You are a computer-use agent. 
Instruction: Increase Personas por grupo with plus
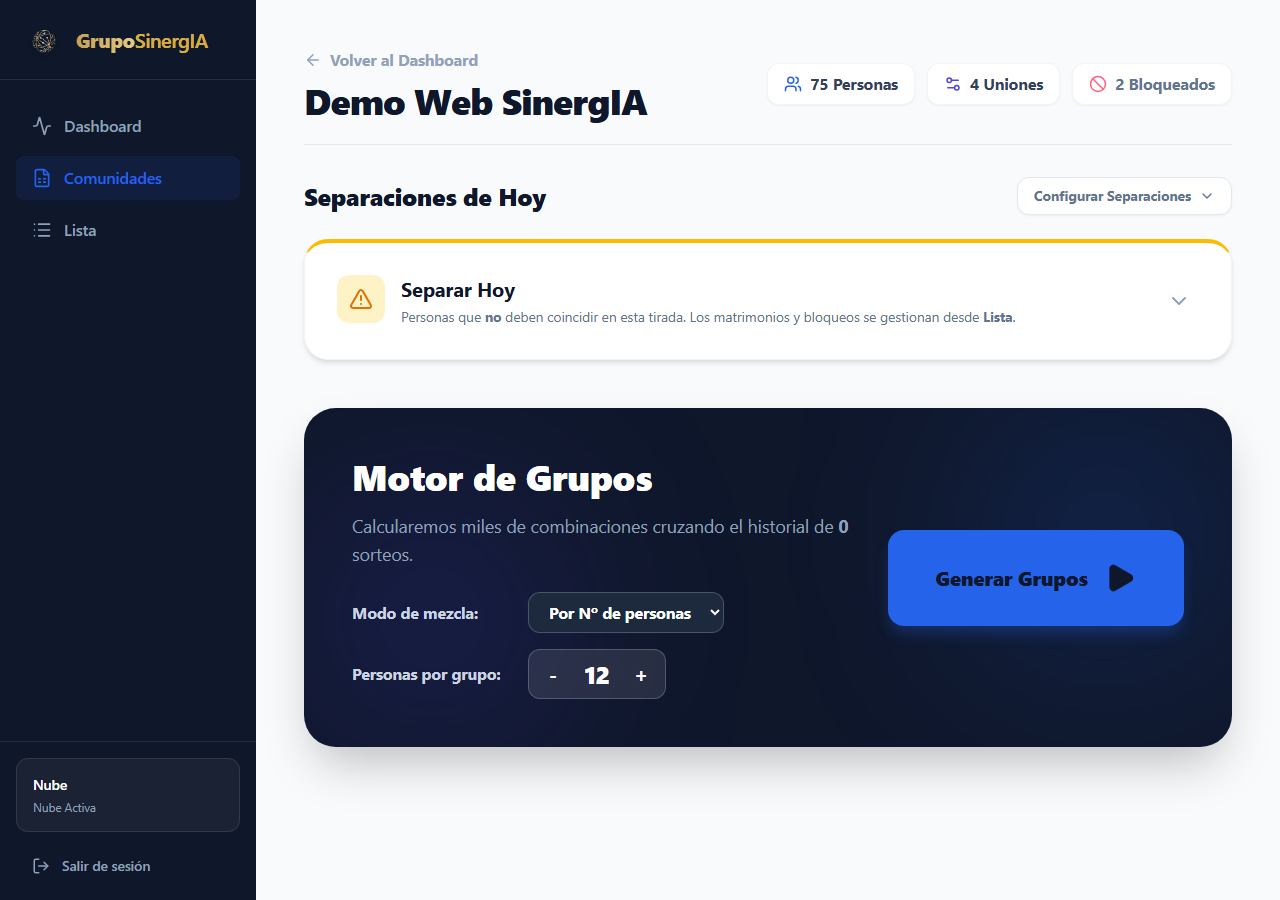(x=641, y=676)
